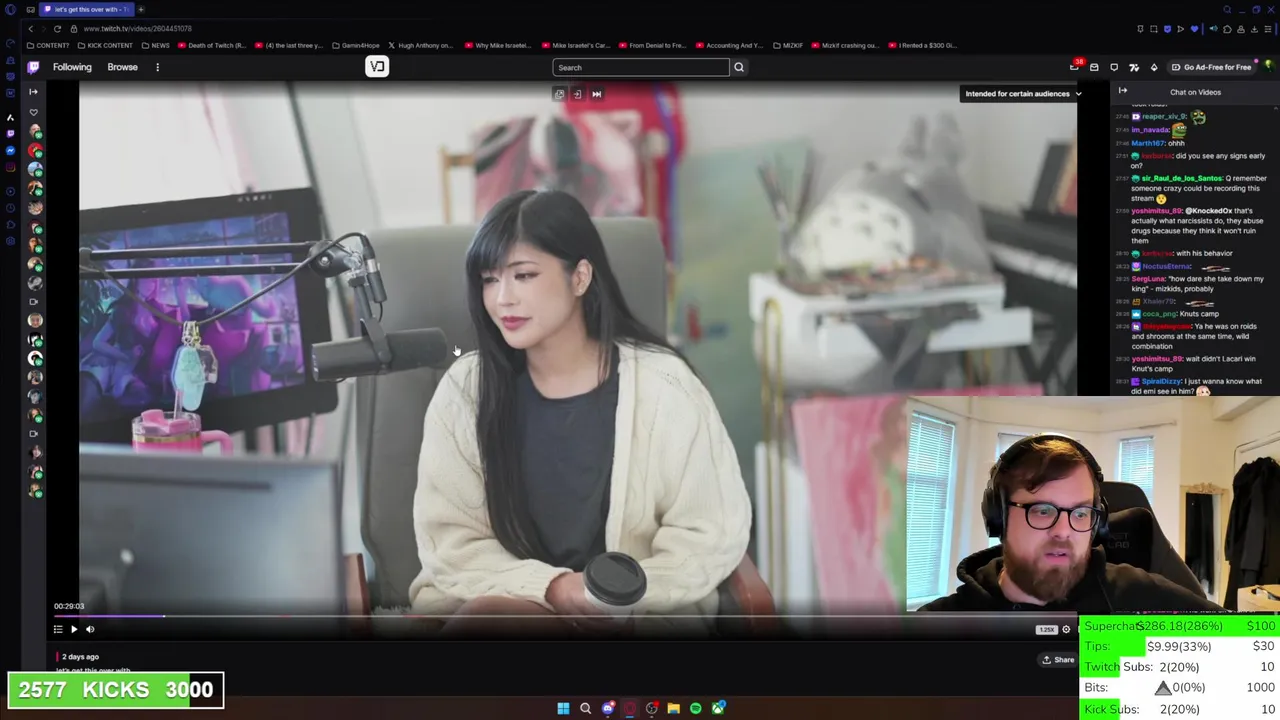This screenshot has width=1280, height=720.
Task: Open Windows taskbar search
Action: (x=585, y=709)
